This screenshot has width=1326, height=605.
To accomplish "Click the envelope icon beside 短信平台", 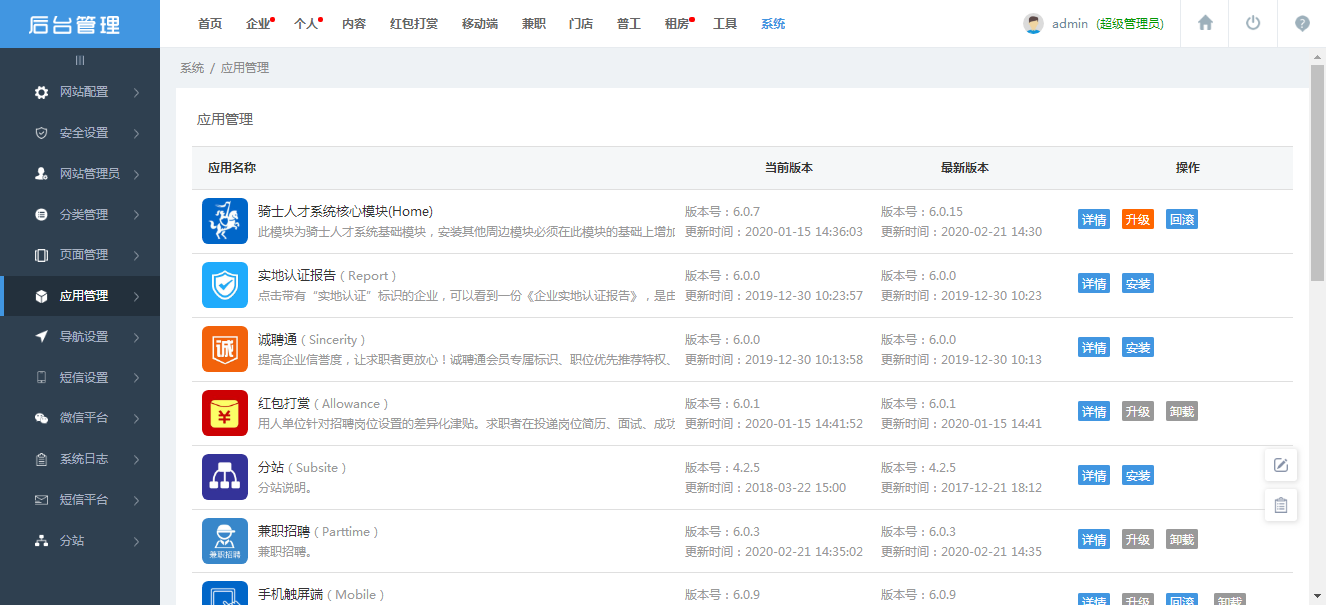I will tap(41, 500).
